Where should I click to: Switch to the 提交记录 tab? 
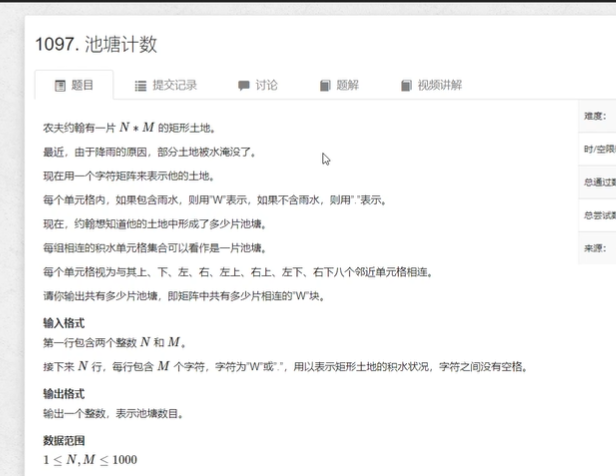tap(166, 85)
